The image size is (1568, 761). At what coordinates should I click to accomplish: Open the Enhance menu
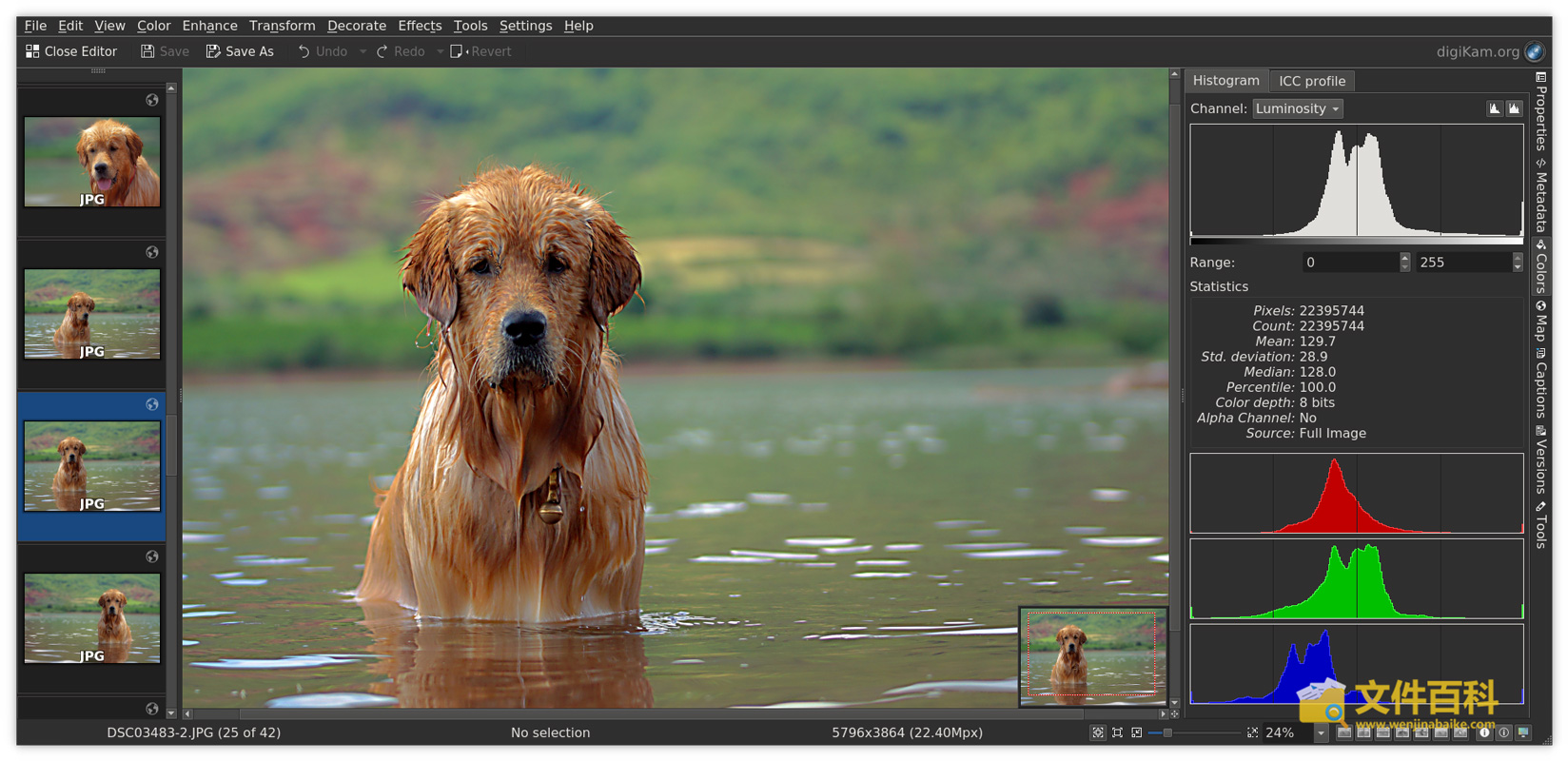pos(209,26)
